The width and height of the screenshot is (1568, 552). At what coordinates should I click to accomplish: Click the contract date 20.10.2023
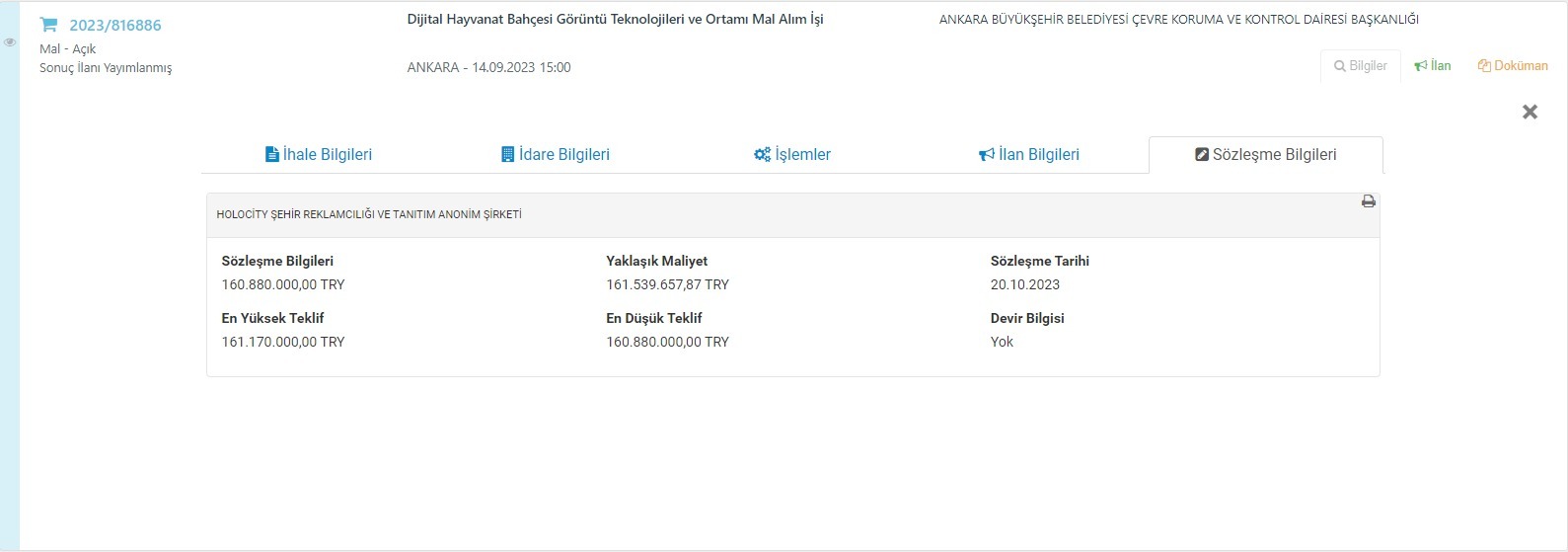[x=1025, y=284]
